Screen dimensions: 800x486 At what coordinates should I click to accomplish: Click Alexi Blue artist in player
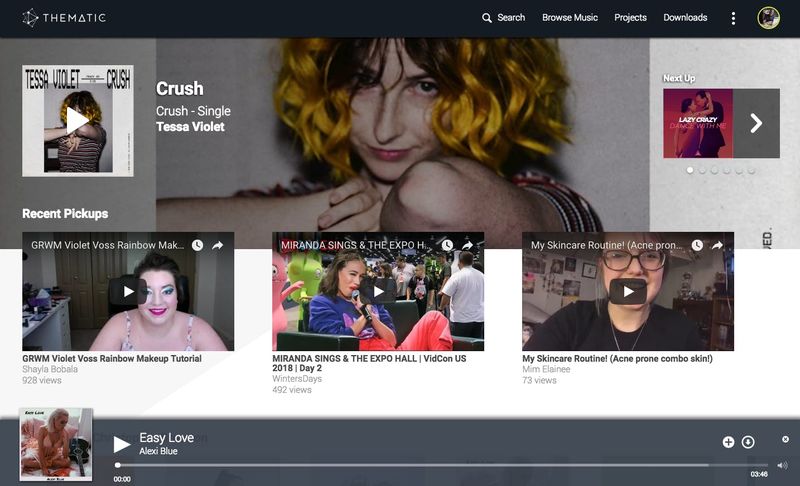pyautogui.click(x=158, y=451)
